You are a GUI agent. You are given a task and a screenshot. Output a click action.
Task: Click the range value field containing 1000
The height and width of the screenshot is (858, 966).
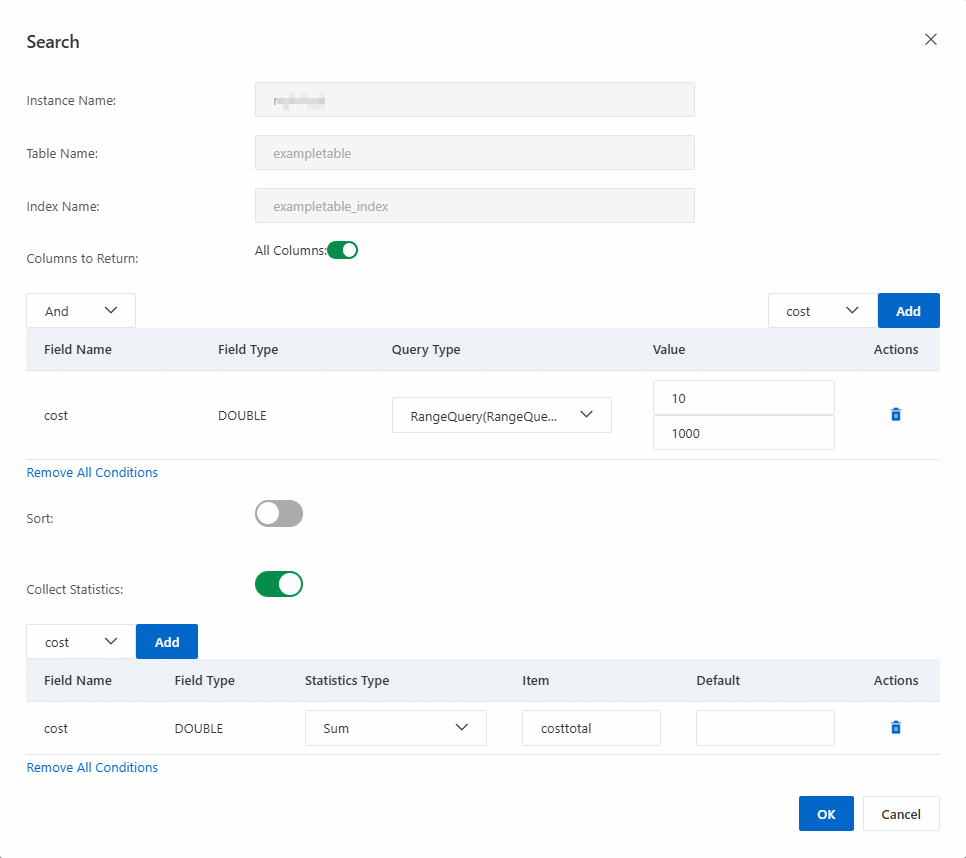coord(743,434)
